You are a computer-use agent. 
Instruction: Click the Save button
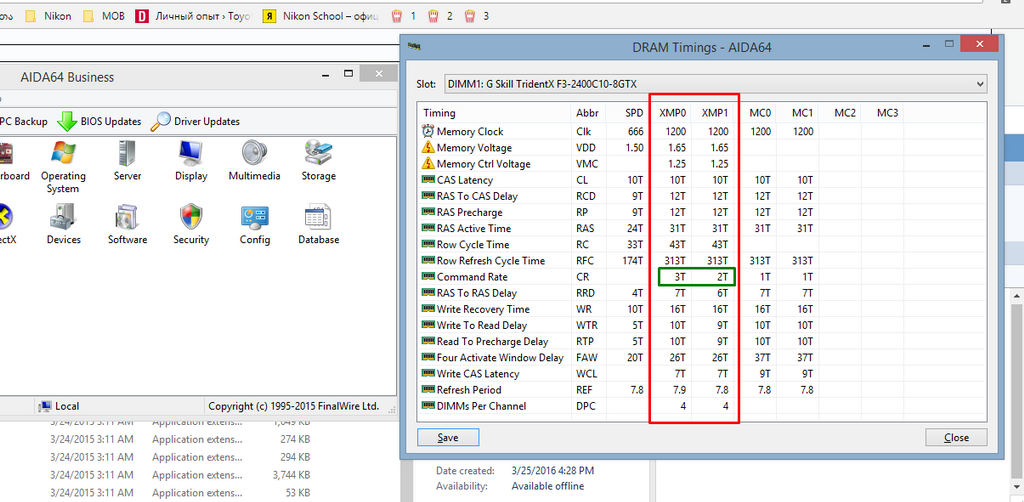click(x=448, y=437)
